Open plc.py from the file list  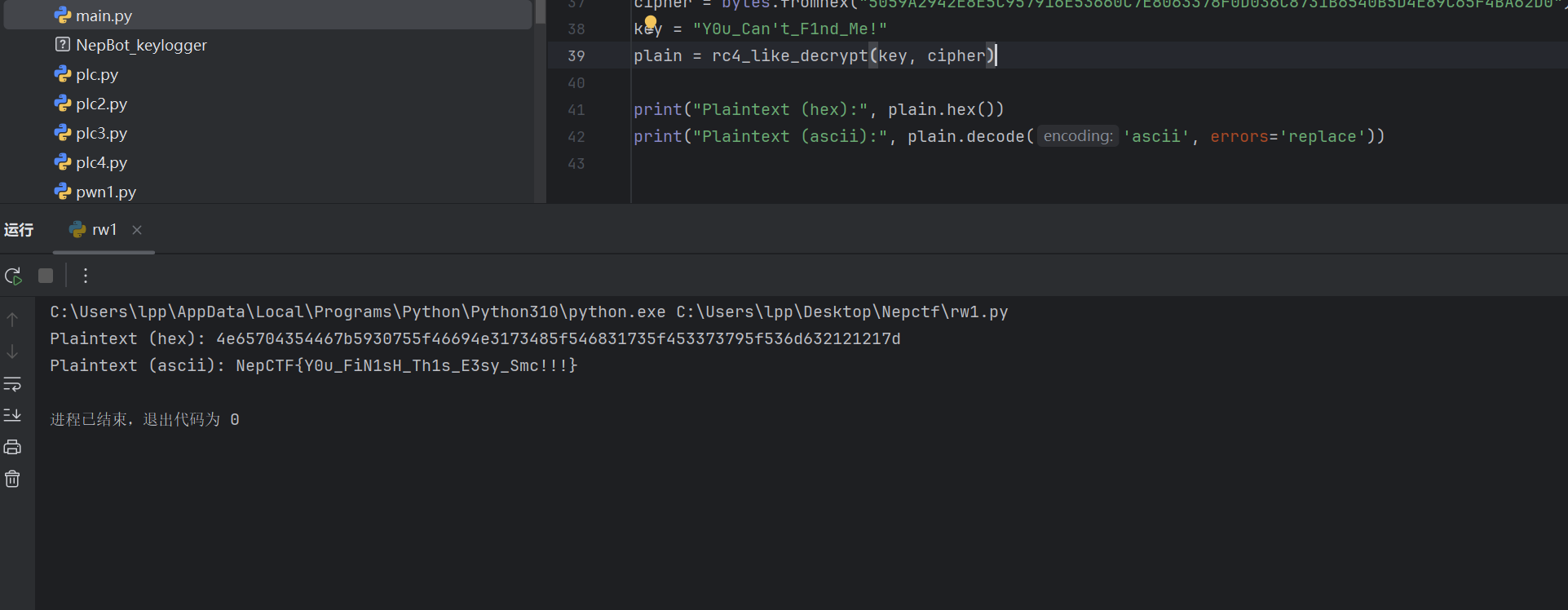click(x=97, y=74)
